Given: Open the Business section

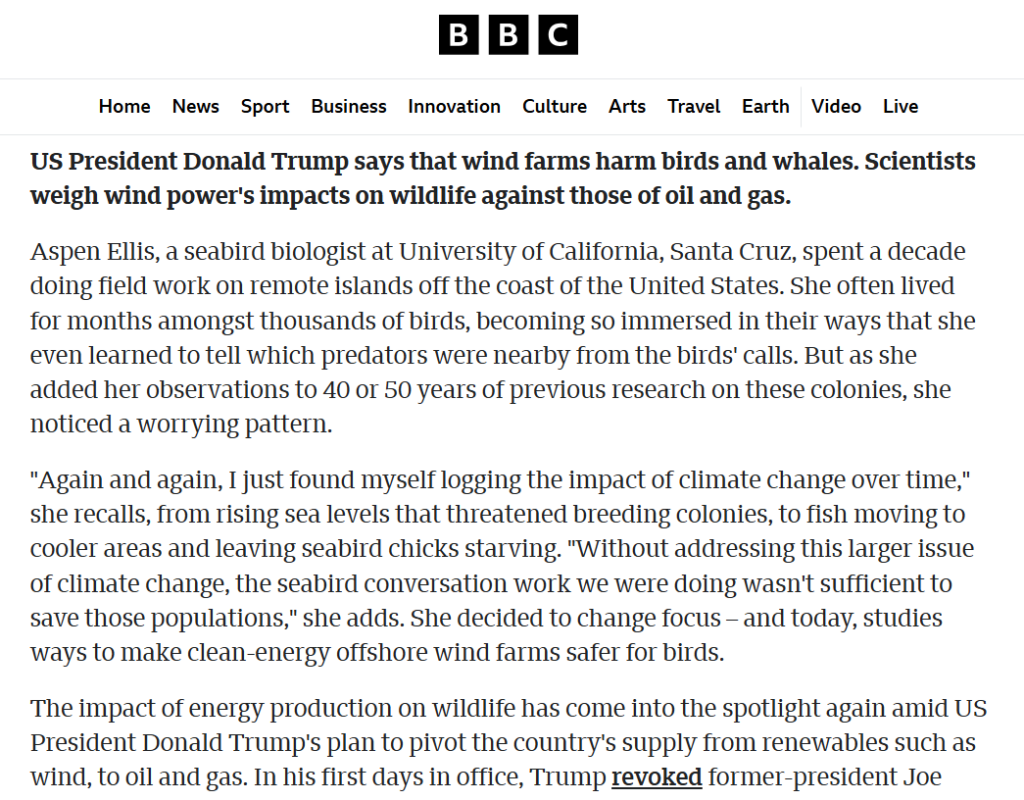Looking at the screenshot, I should coord(348,106).
